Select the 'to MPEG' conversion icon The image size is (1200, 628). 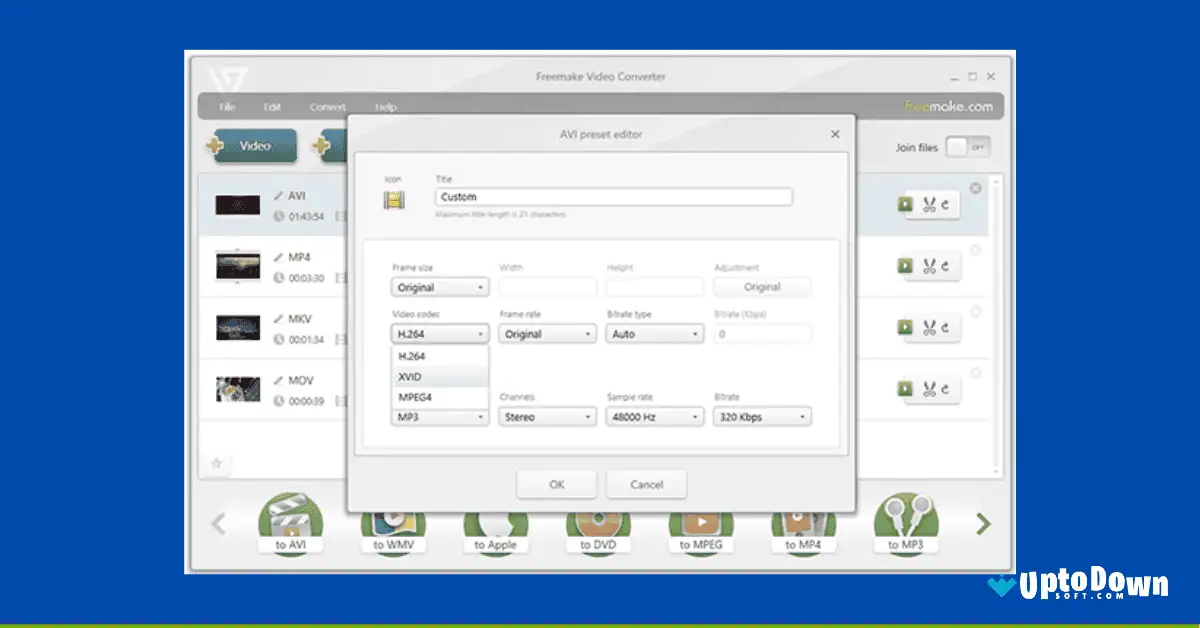701,524
